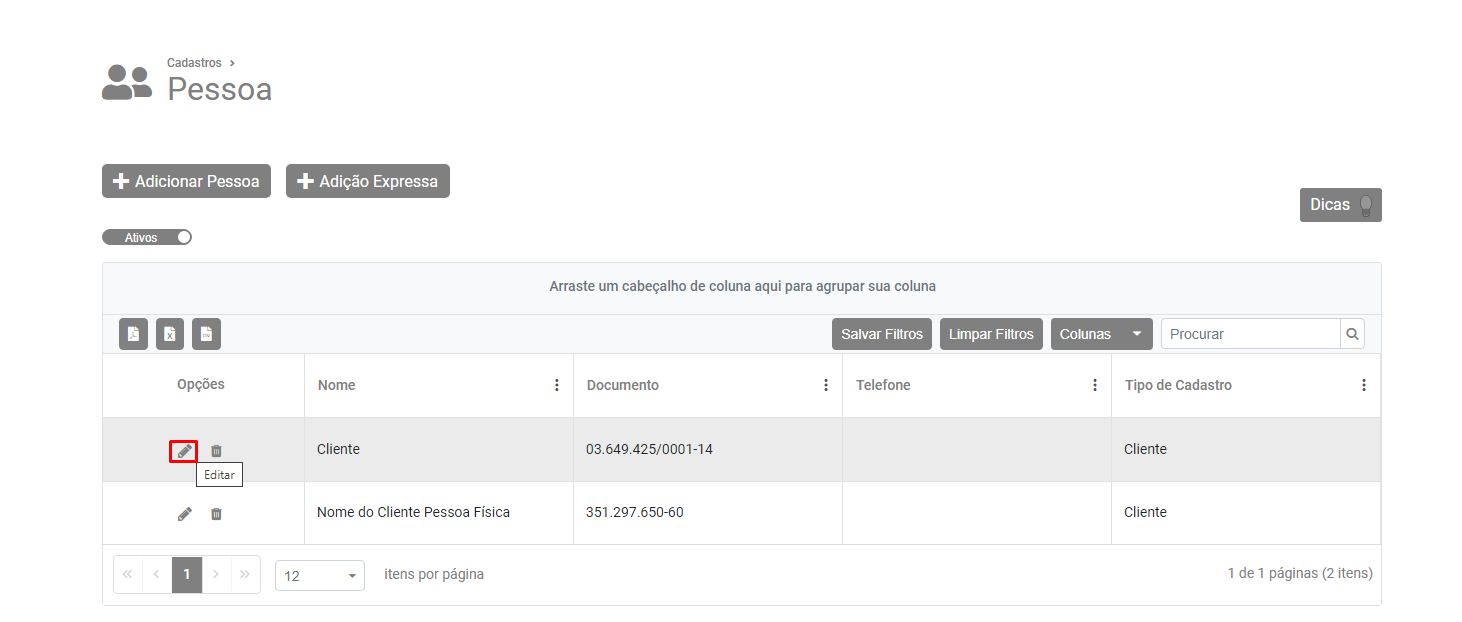Open the Colunas dropdown
The height and width of the screenshot is (622, 1462).
(1101, 334)
